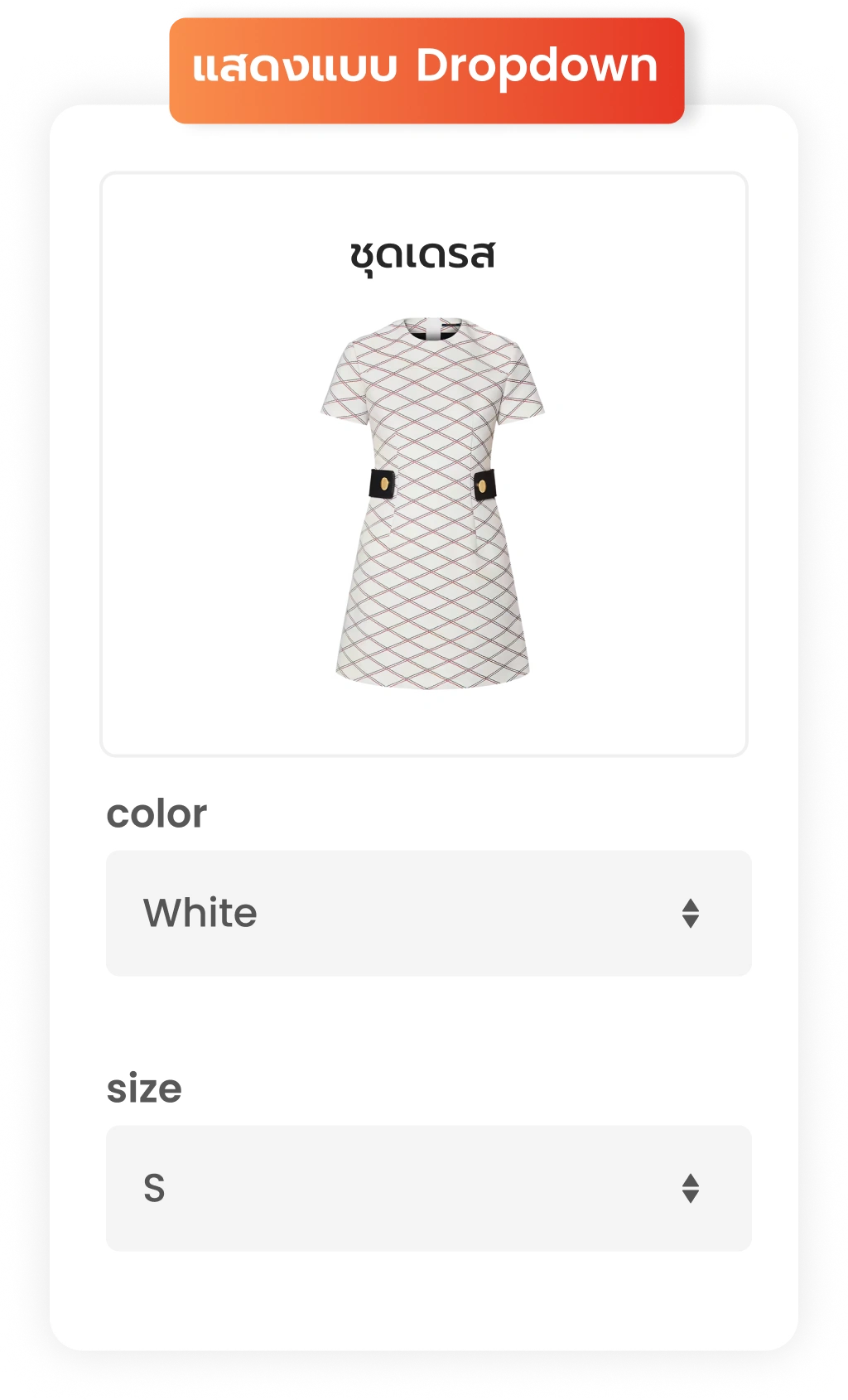The width and height of the screenshot is (848, 1400).
Task: Click the gold button on the right pocket tab
Action: click(482, 485)
